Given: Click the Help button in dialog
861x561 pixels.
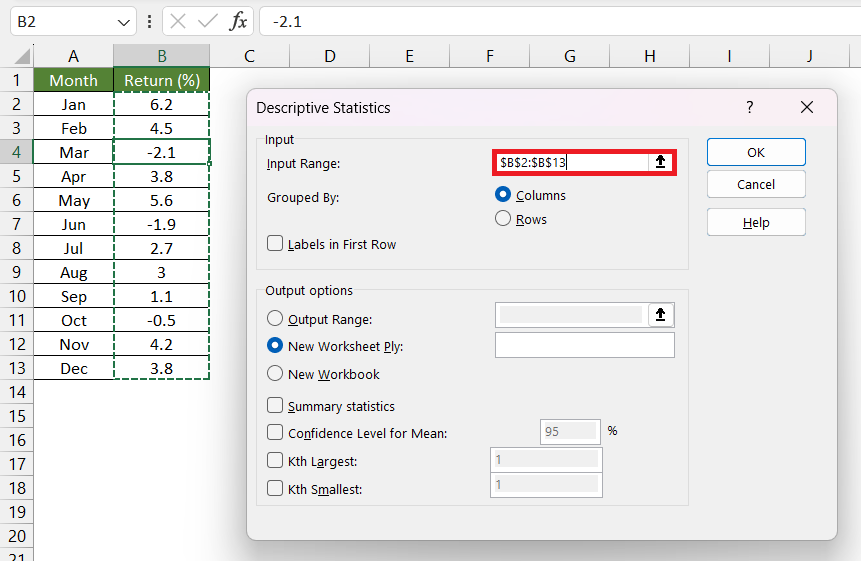Looking at the screenshot, I should 756,222.
